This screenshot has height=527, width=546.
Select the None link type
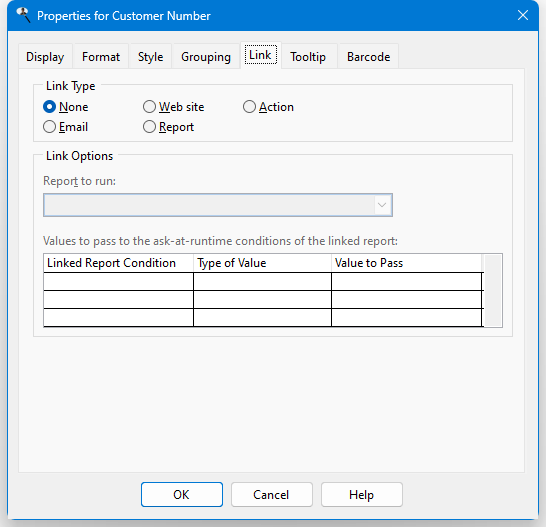[65, 107]
